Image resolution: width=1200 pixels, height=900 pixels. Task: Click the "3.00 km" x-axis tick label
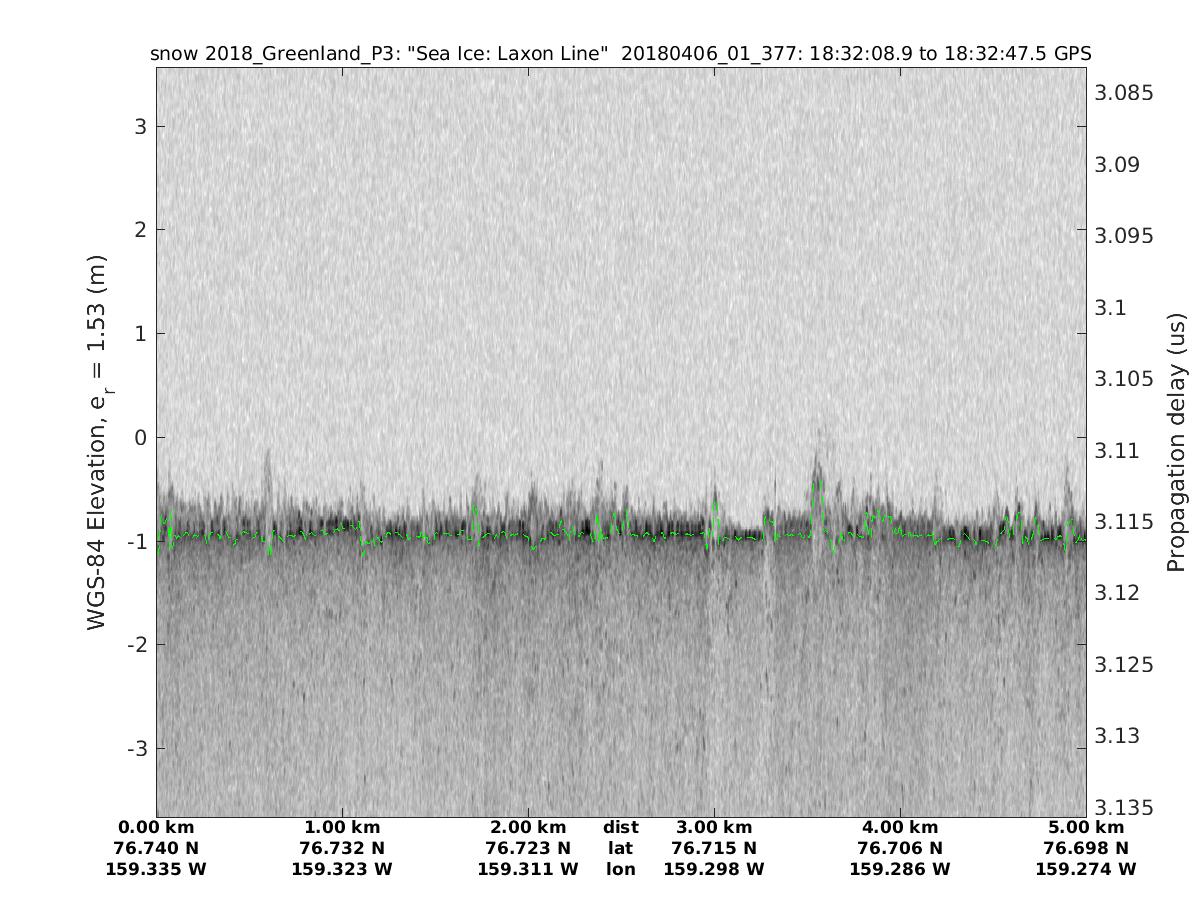point(714,828)
